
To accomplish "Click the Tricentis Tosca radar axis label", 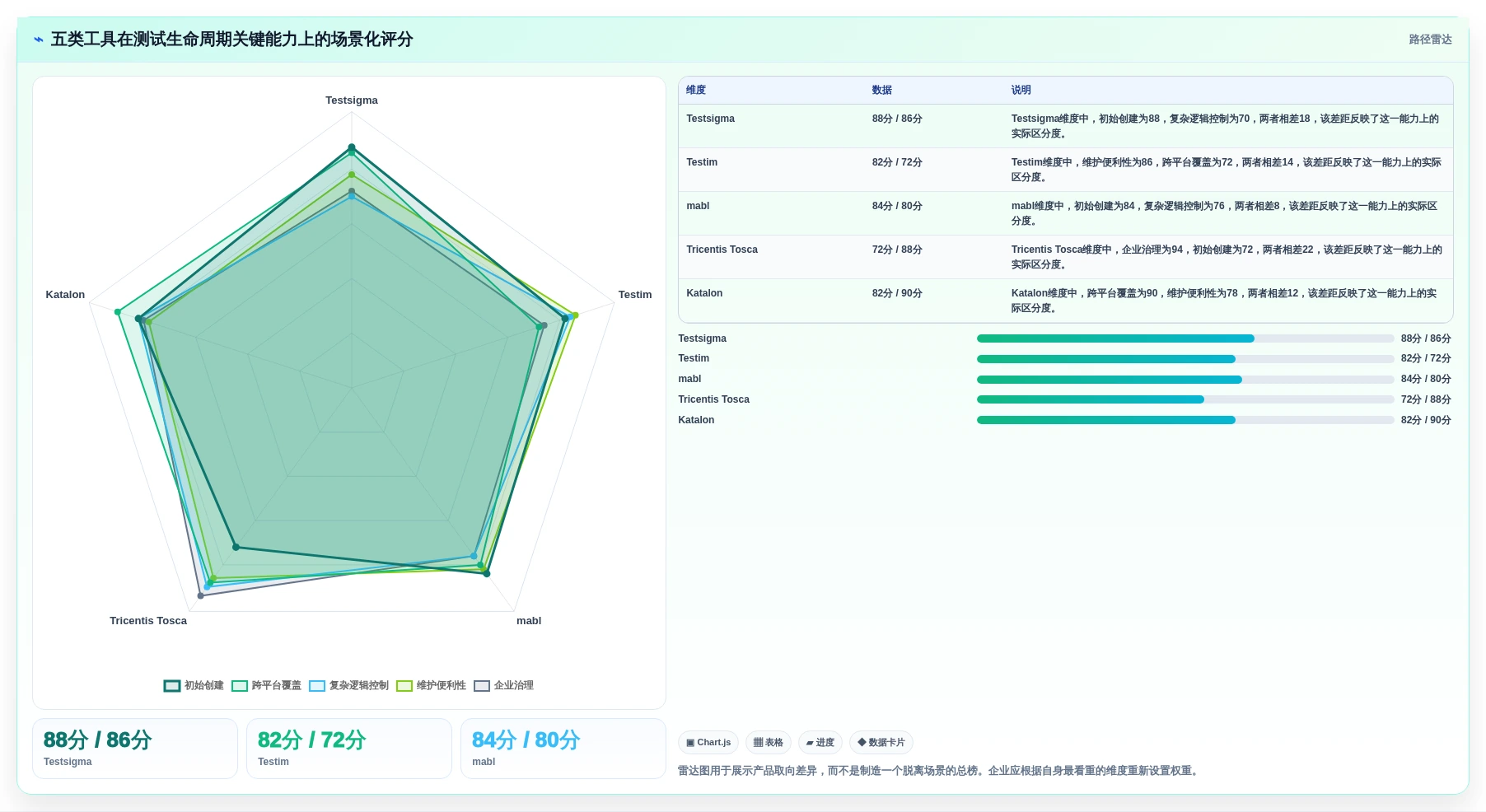I will [x=148, y=621].
